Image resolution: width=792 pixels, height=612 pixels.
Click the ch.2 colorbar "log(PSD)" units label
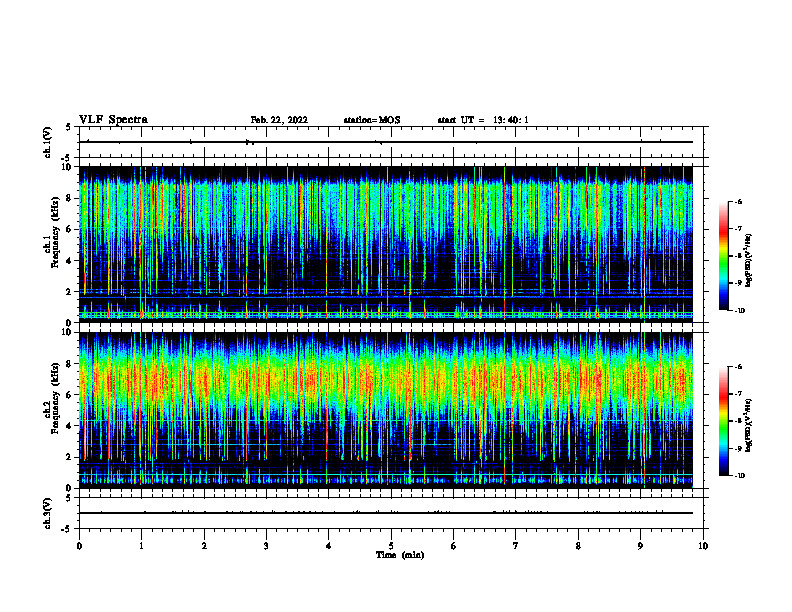coord(748,426)
